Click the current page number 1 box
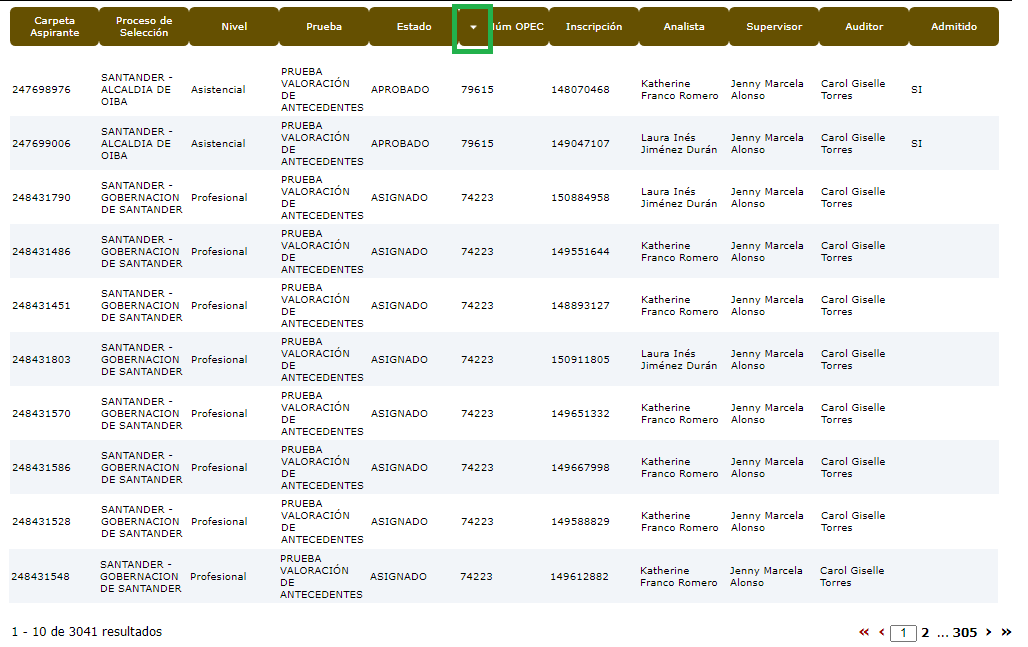Image resolution: width=1028 pixels, height=647 pixels. tap(903, 632)
